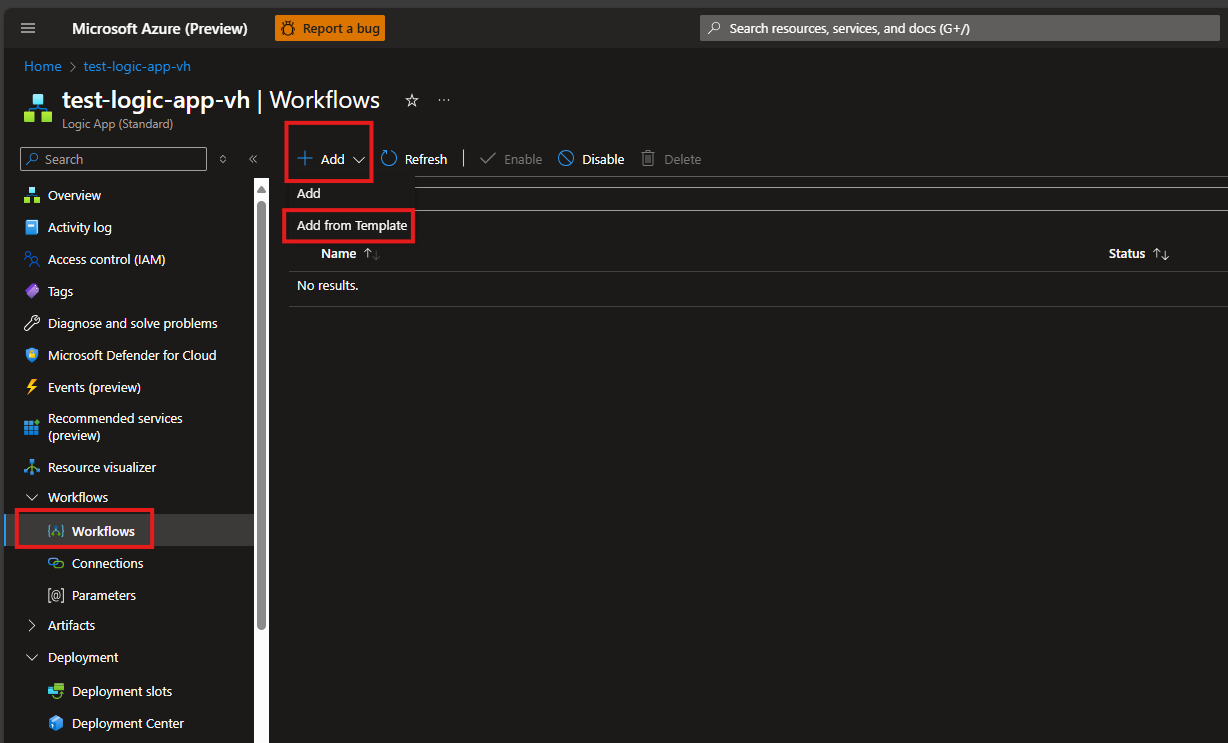The image size is (1228, 743).
Task: Click the Disable toolbar button
Action: coord(591,159)
